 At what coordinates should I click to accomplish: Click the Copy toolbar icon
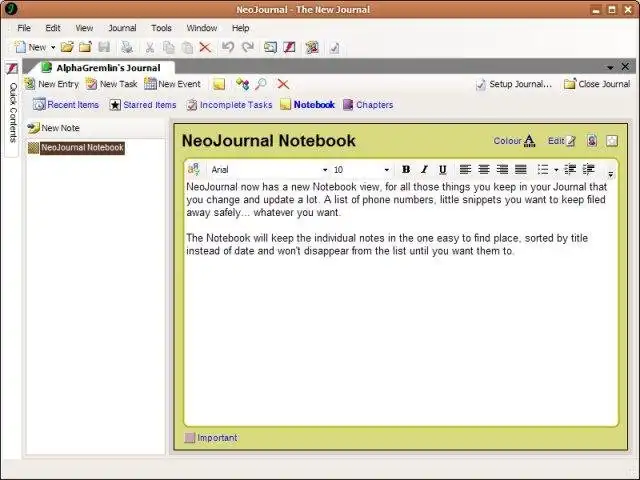169,48
